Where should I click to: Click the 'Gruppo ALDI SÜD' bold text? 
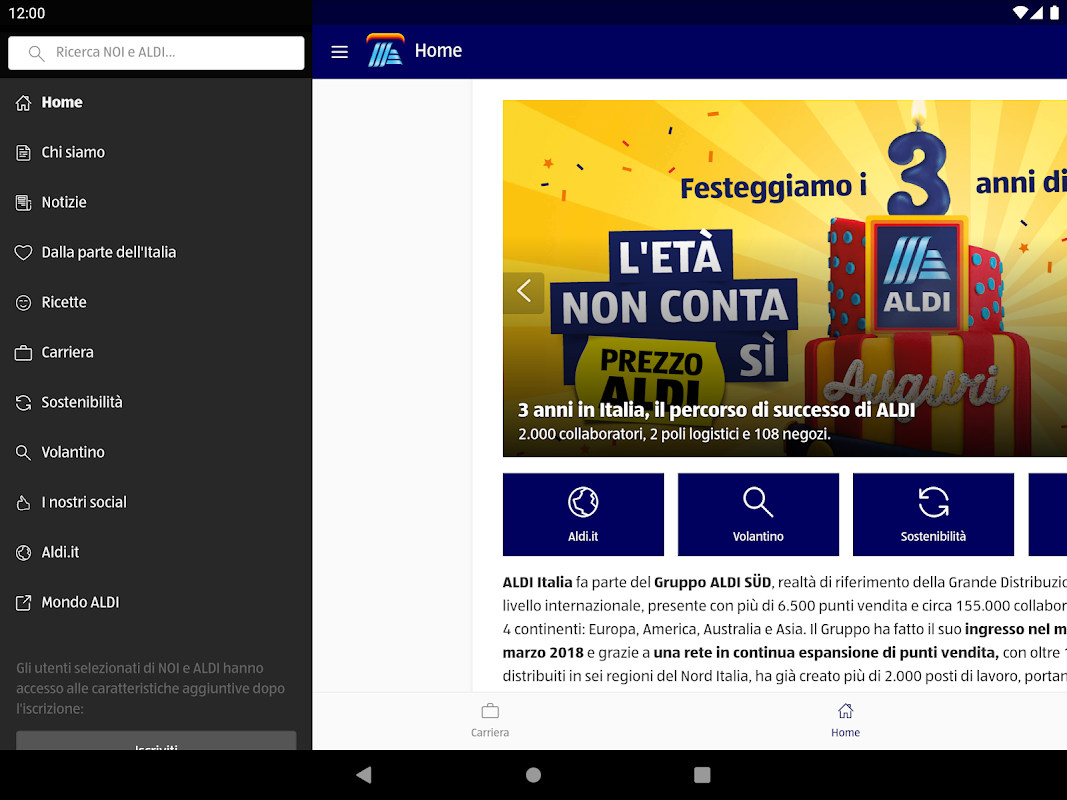(712, 582)
